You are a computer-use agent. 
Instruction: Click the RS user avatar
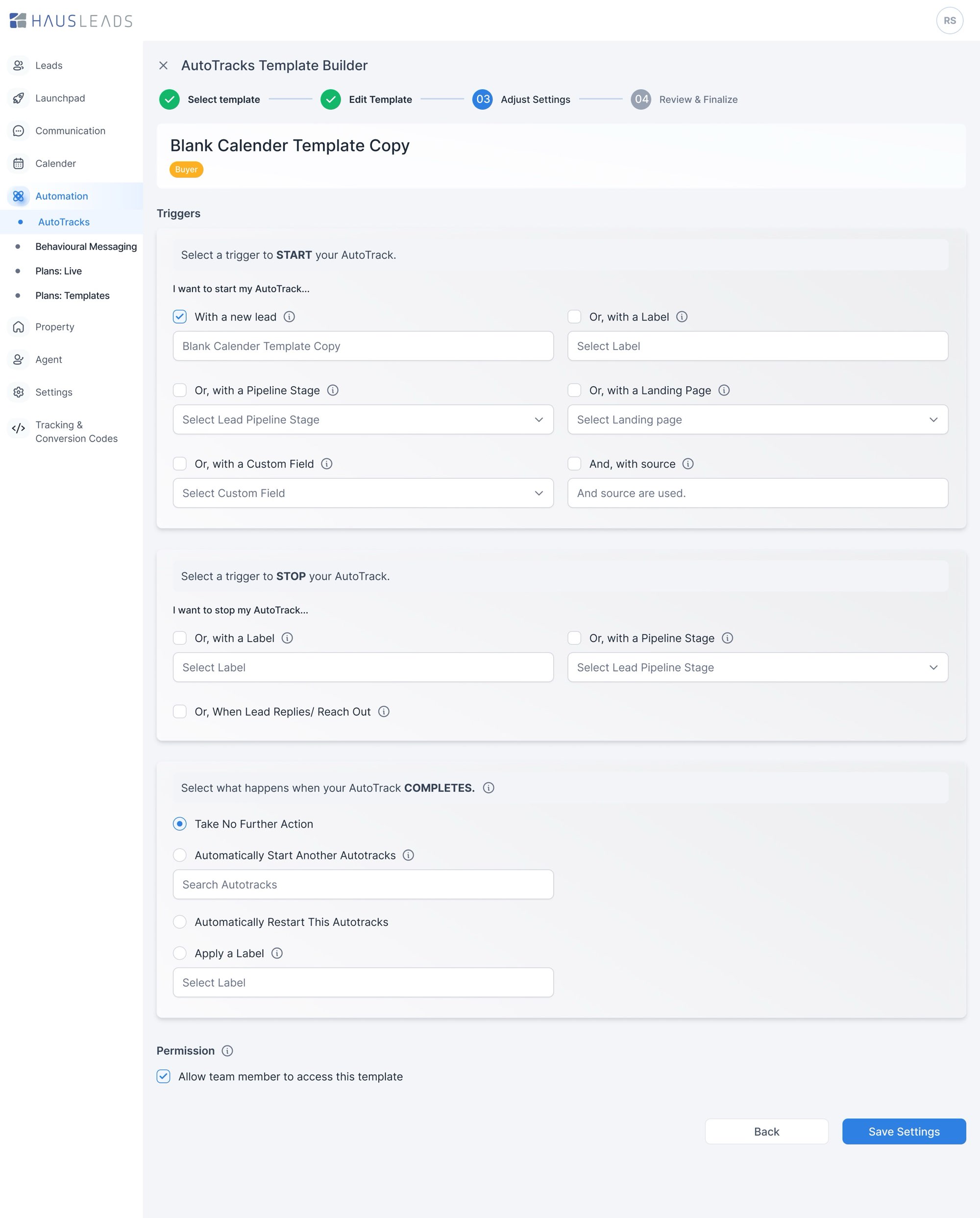click(950, 21)
